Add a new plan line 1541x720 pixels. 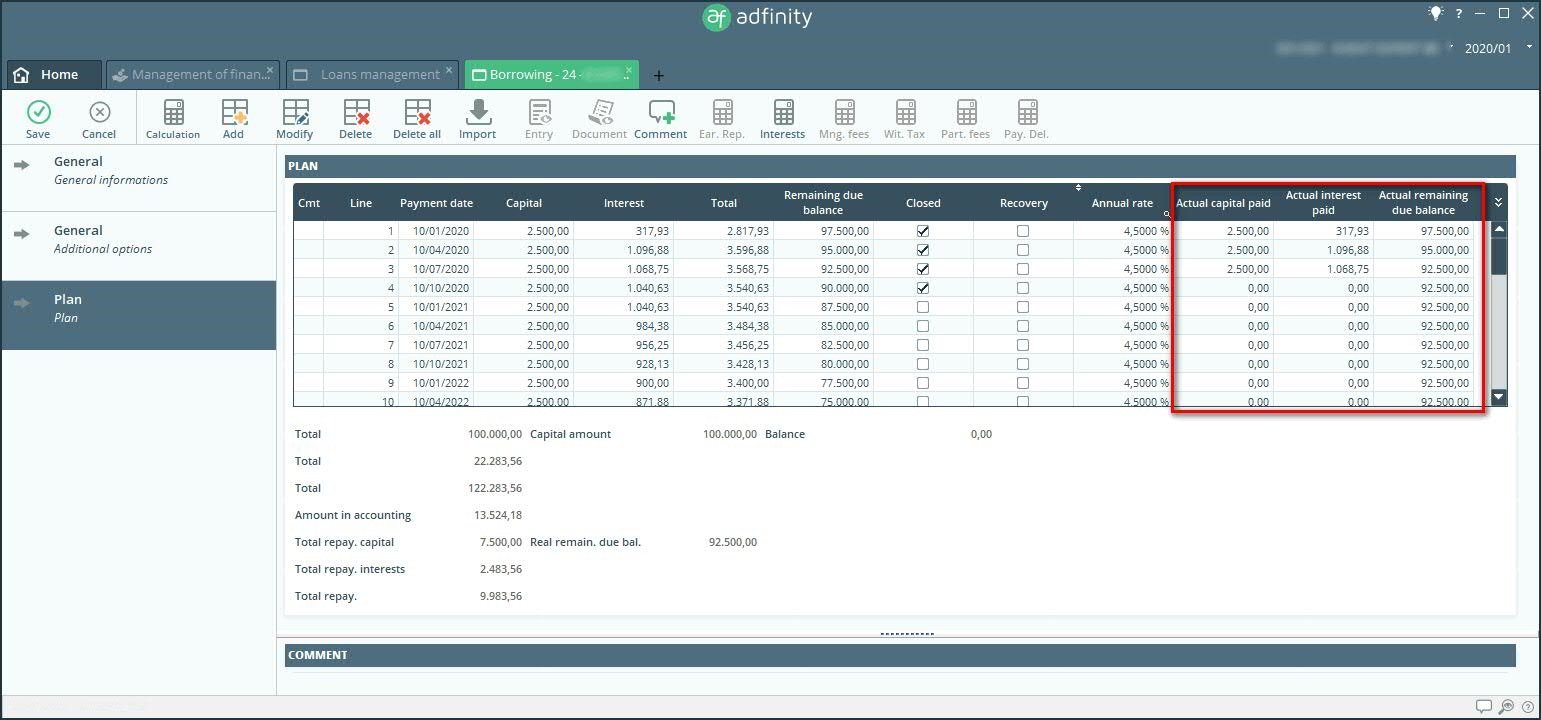click(x=234, y=113)
